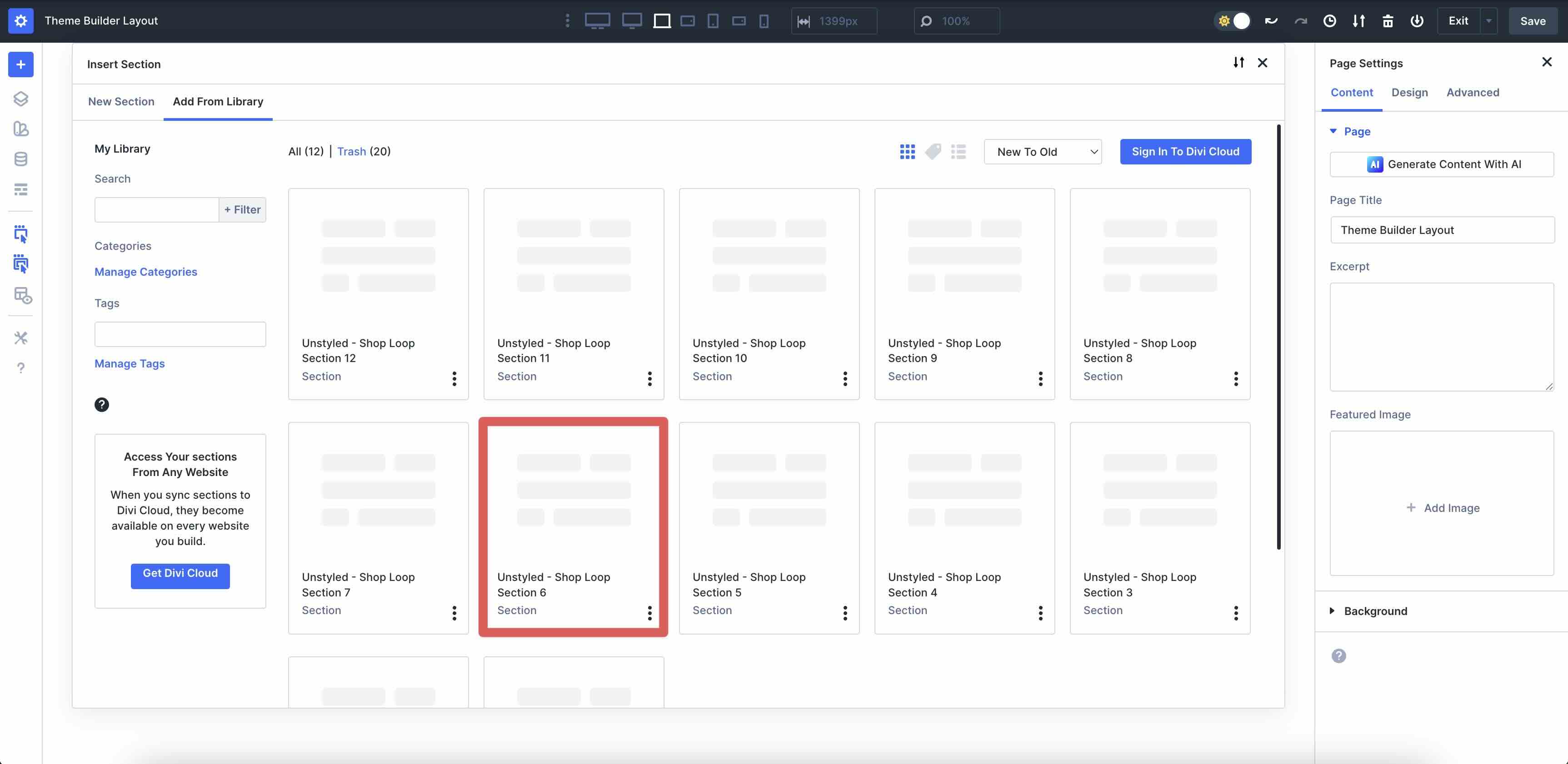Viewport: 1568px width, 764px height.
Task: Select the Layers icon in the left sidebar
Action: pyautogui.click(x=21, y=98)
